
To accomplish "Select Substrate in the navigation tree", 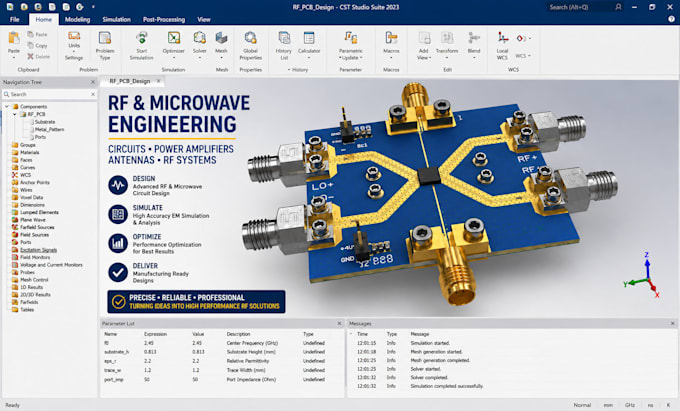I will click(x=45, y=122).
